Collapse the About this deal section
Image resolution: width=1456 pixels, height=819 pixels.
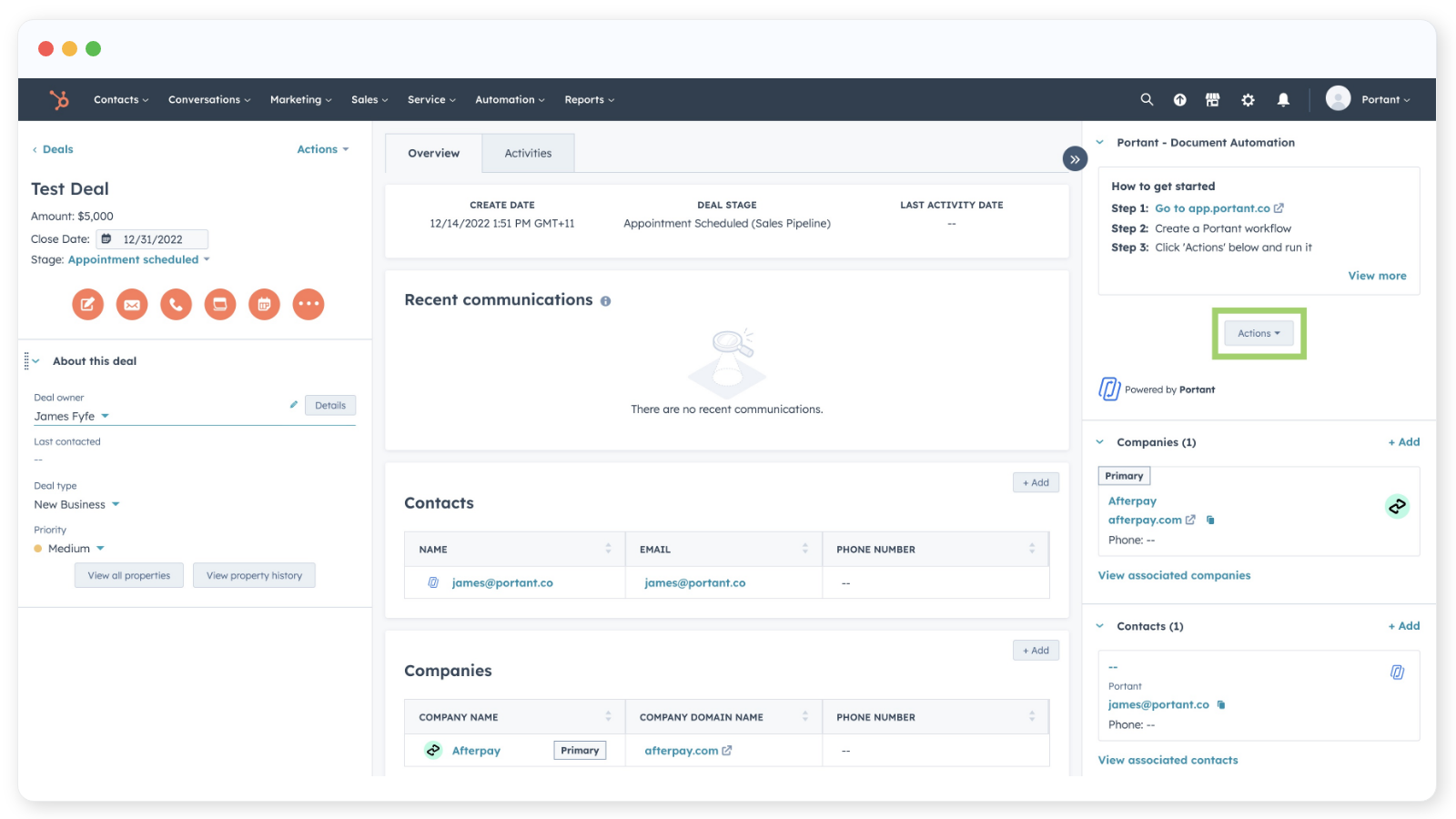[36, 361]
